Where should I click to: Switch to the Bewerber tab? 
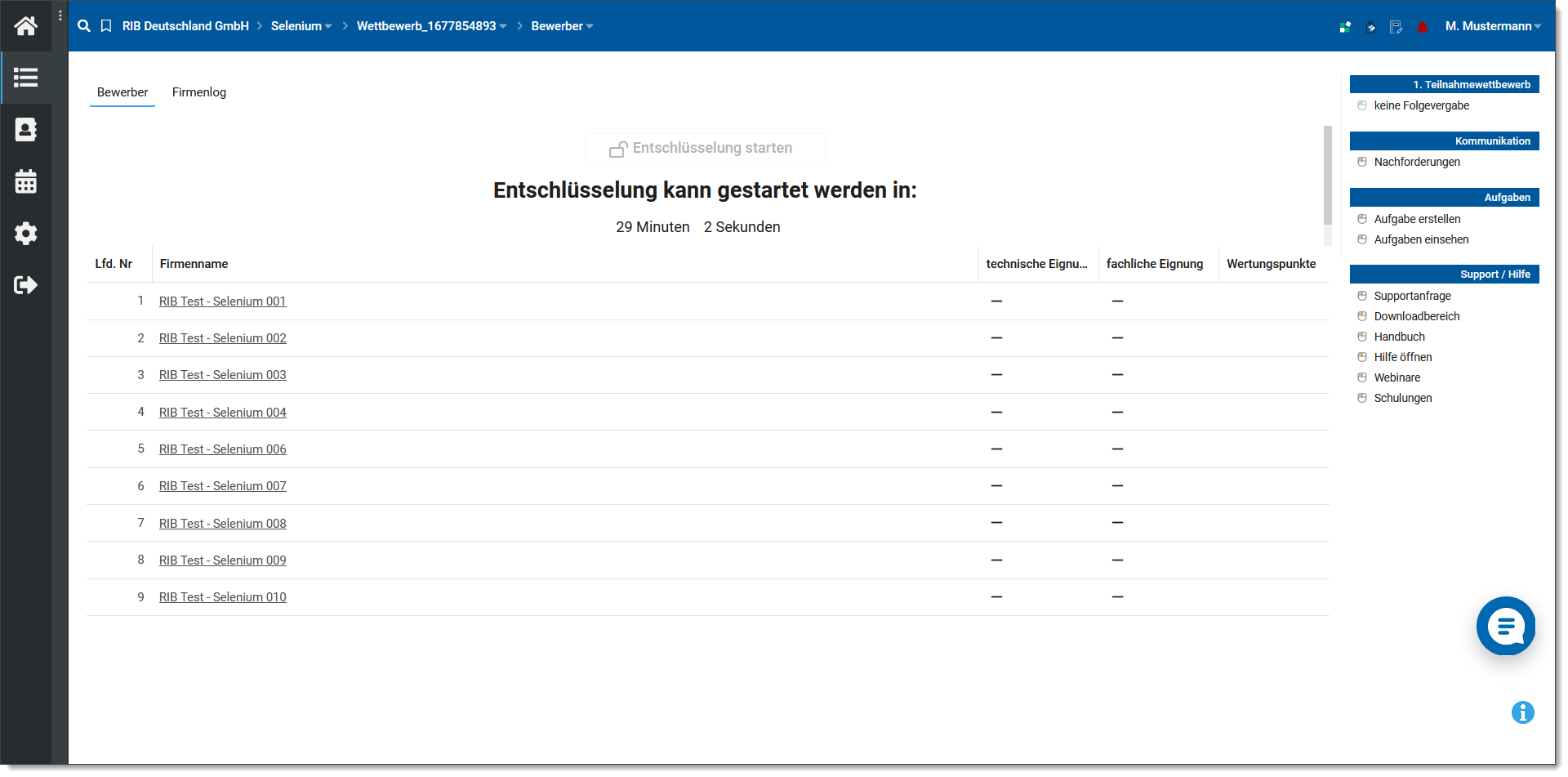[x=122, y=92]
